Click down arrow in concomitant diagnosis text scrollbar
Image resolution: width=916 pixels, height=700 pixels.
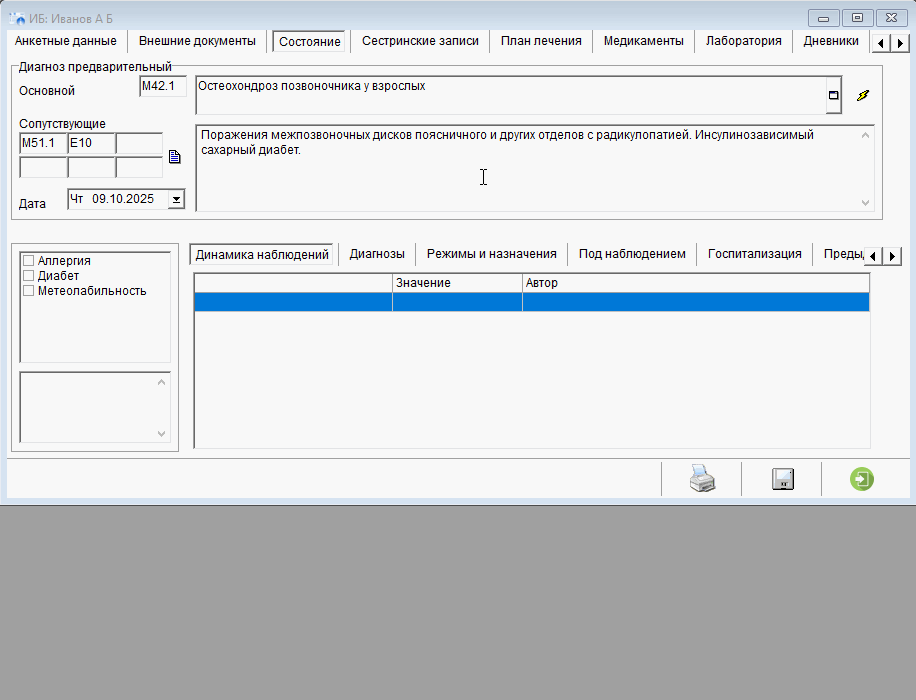tap(865, 202)
